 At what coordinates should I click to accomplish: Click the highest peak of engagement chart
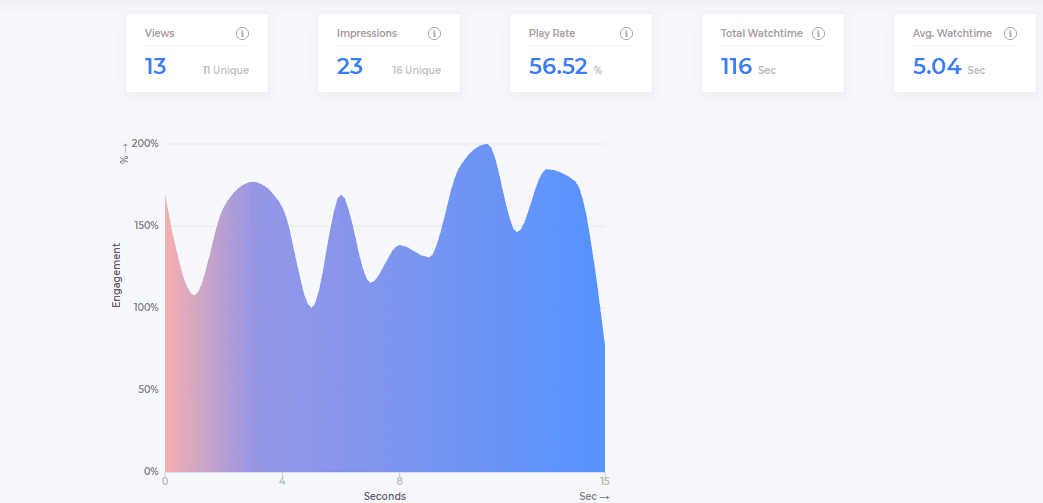486,146
